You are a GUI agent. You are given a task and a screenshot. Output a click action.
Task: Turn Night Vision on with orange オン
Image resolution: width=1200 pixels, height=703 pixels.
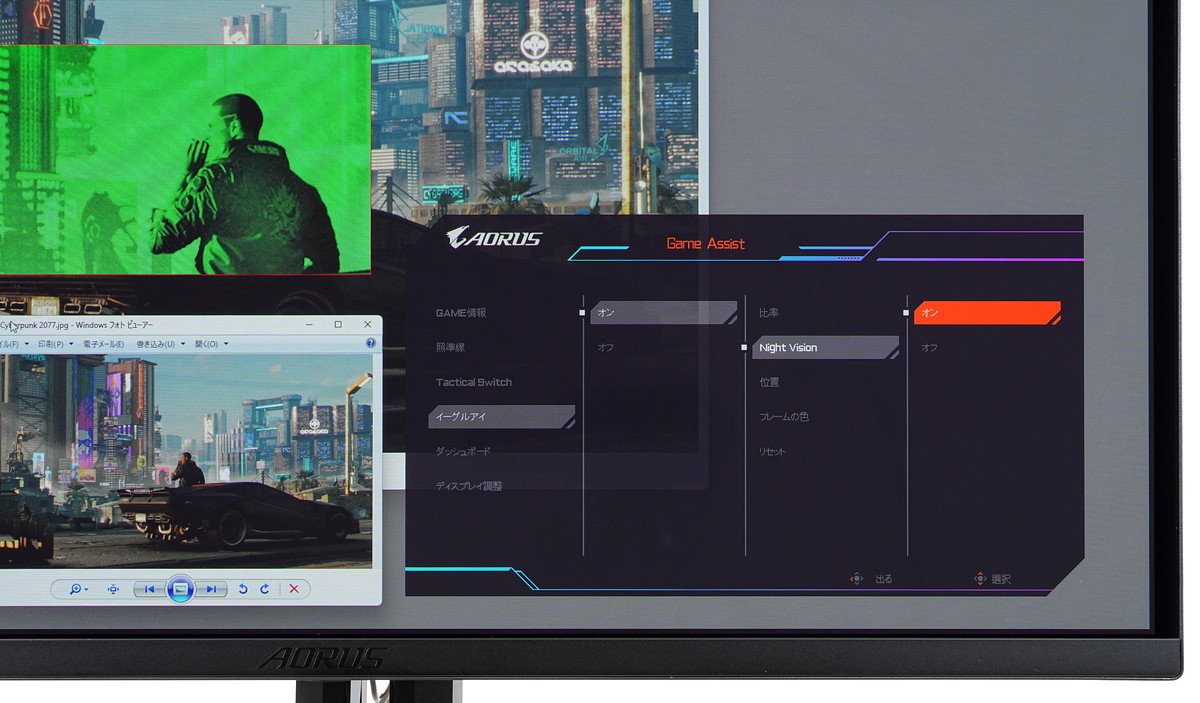click(x=988, y=313)
